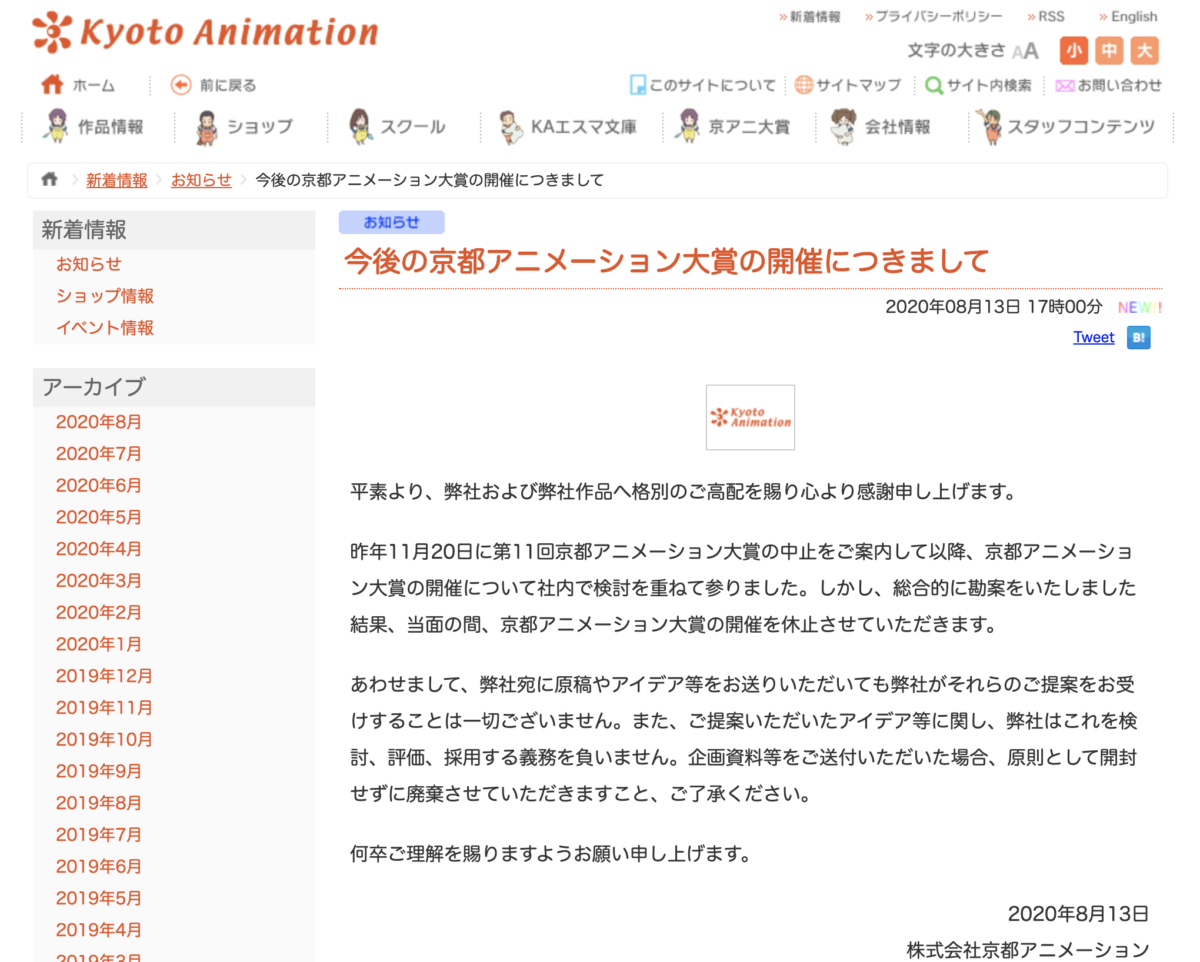The height and width of the screenshot is (962, 1200).
Task: Click the スタッフコンテンツ character icon
Action: tap(988, 127)
